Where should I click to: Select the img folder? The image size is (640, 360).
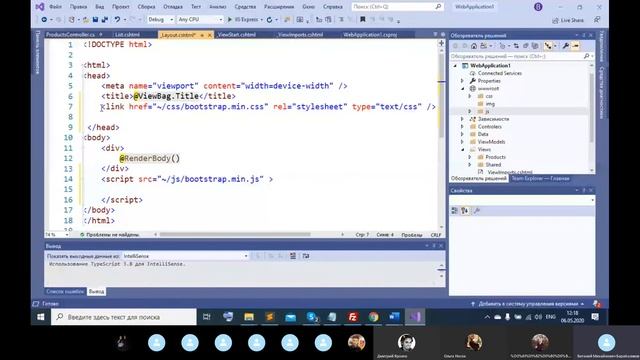click(x=490, y=104)
